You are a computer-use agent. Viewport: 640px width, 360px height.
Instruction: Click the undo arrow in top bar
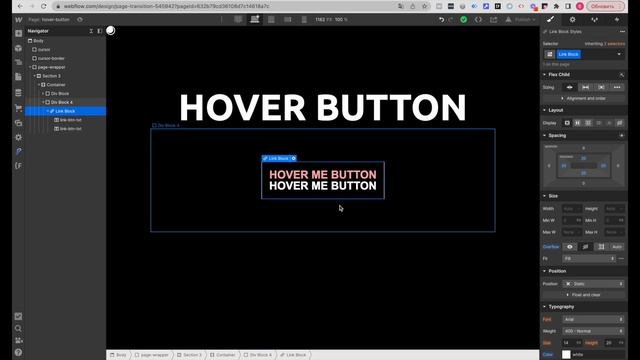(441, 20)
